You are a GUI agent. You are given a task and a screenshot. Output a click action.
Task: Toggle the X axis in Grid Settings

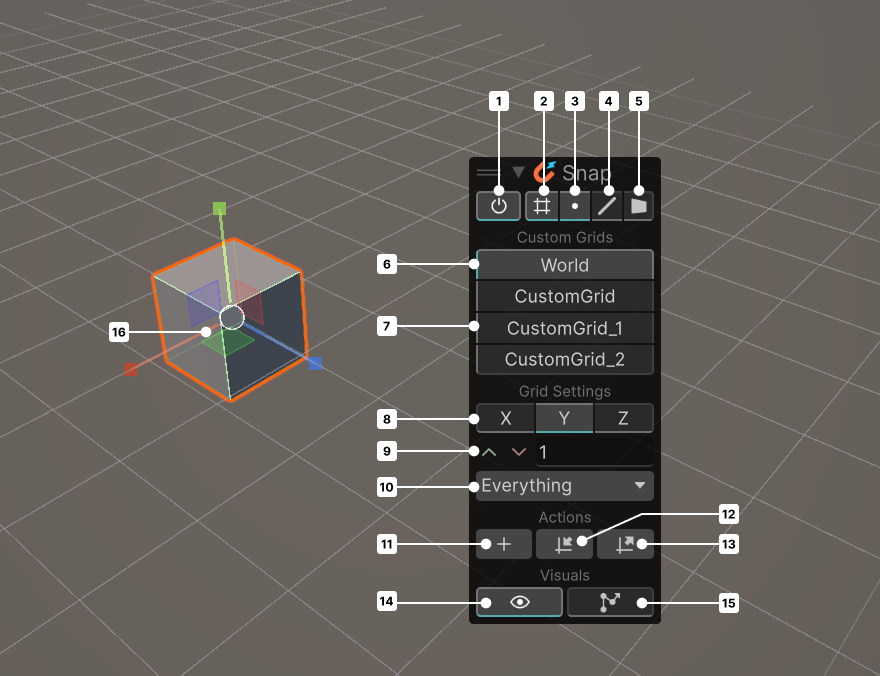pyautogui.click(x=505, y=418)
